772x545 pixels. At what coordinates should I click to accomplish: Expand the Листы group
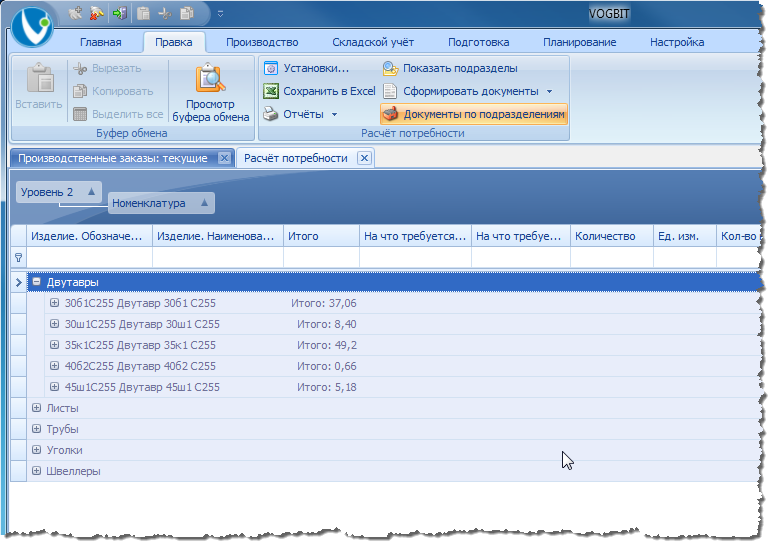pos(37,408)
